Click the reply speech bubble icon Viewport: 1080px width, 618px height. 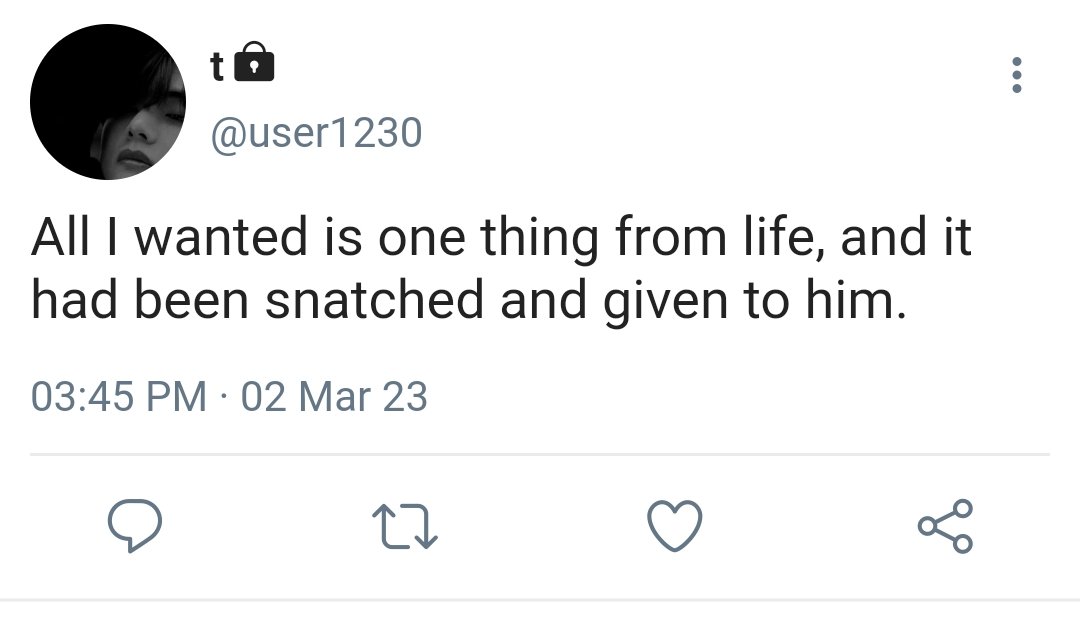(135, 525)
